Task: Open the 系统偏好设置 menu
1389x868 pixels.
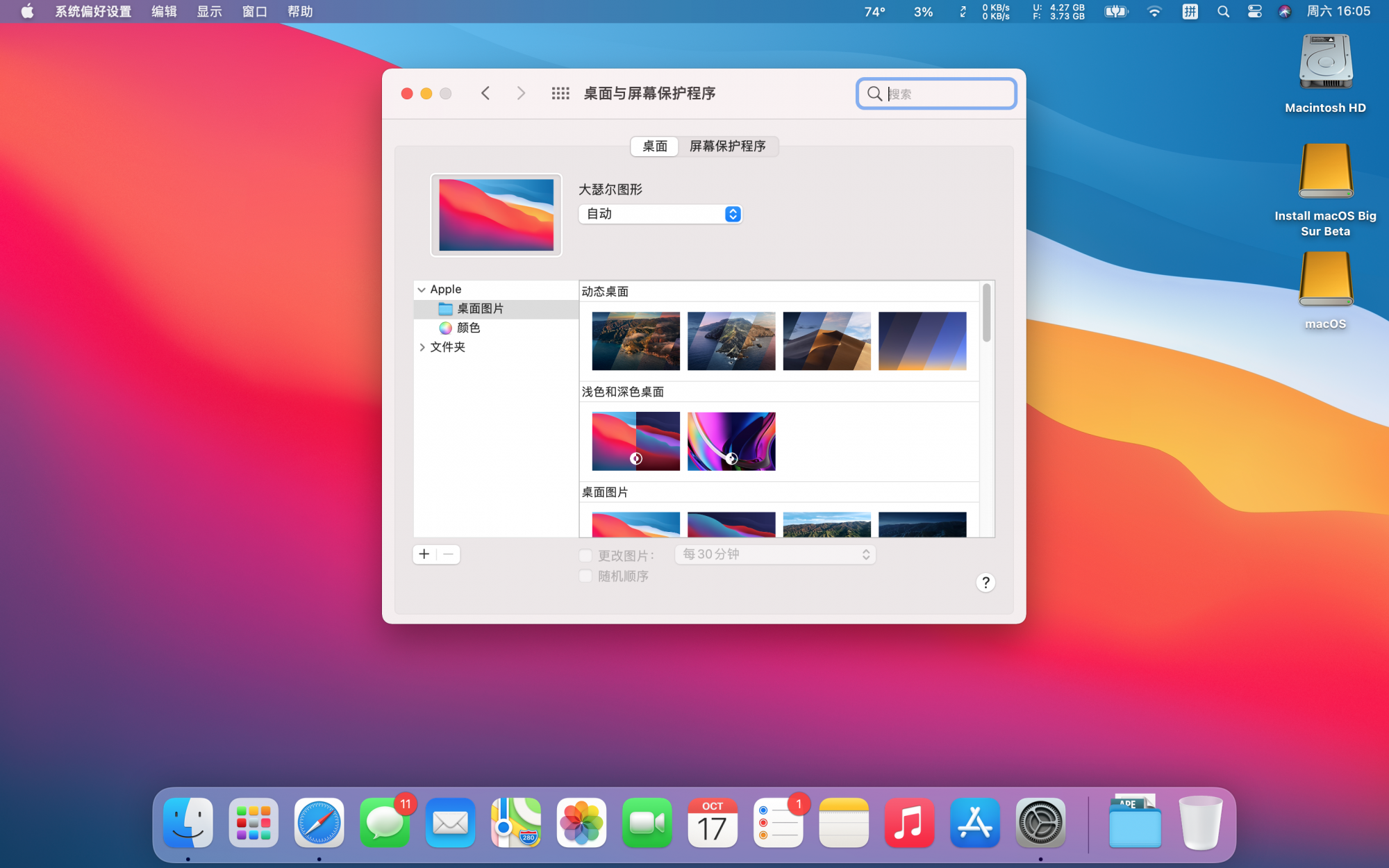Action: click(x=93, y=11)
